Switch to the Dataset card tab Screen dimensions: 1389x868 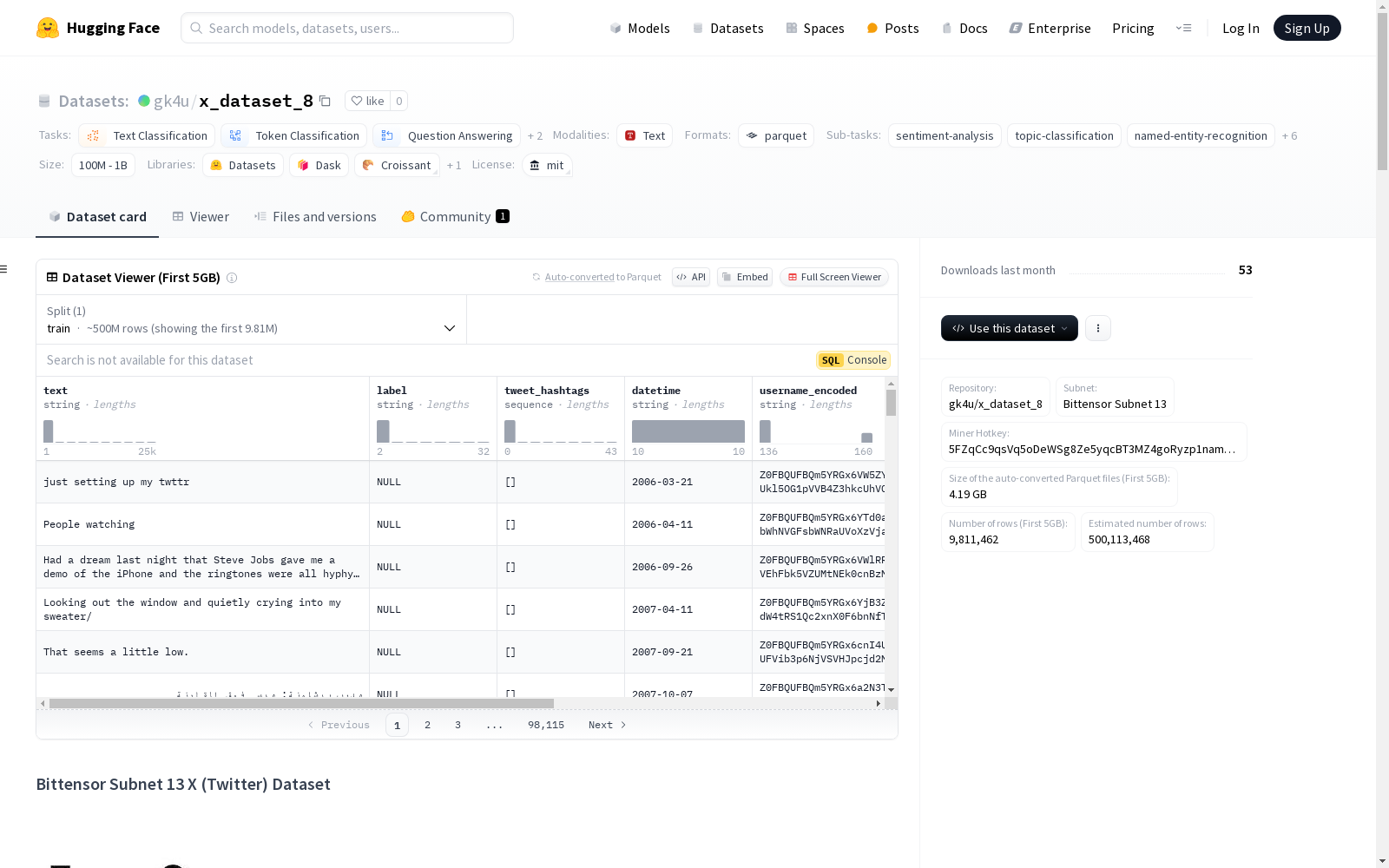(x=97, y=217)
